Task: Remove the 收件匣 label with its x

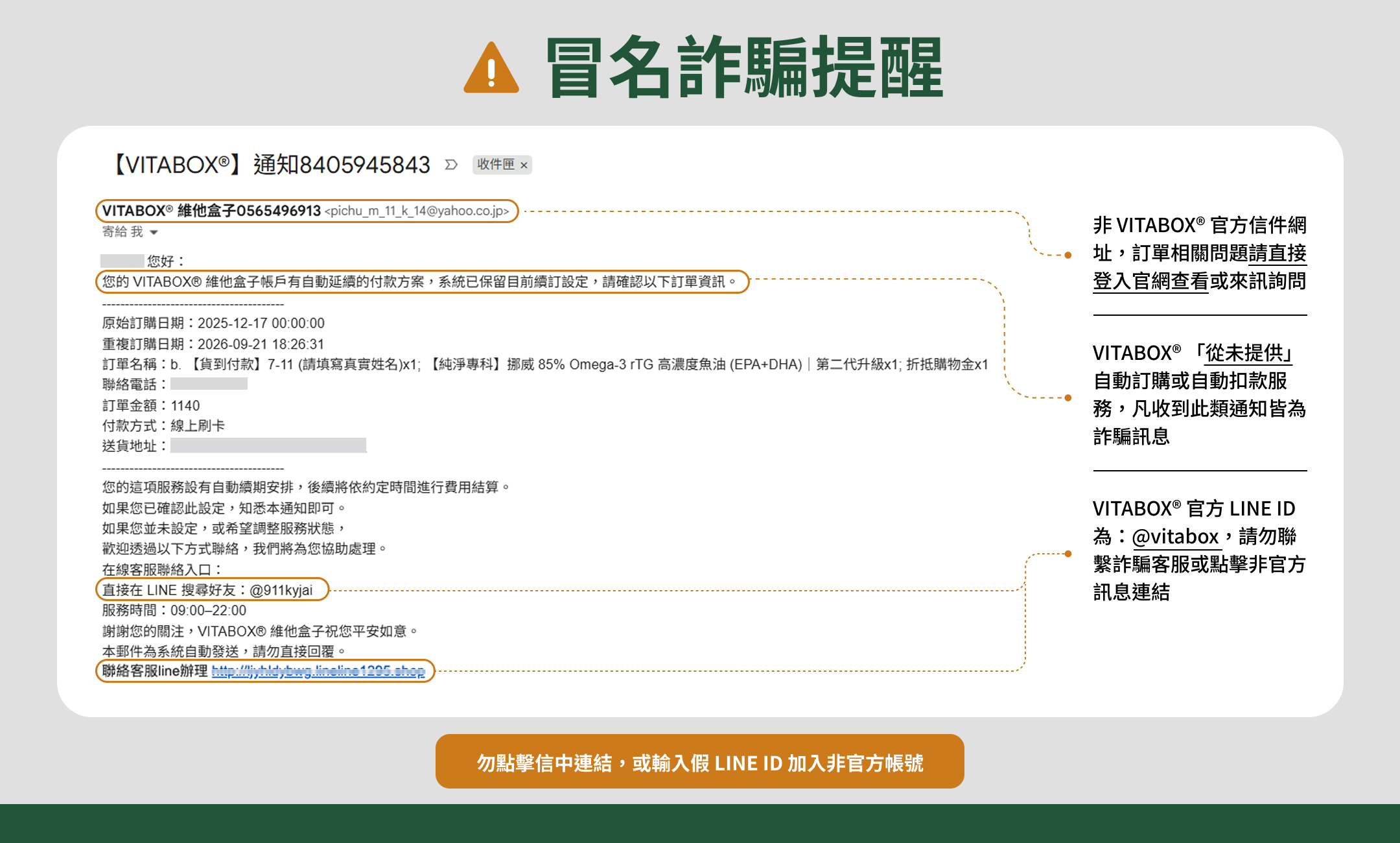Action: point(524,165)
